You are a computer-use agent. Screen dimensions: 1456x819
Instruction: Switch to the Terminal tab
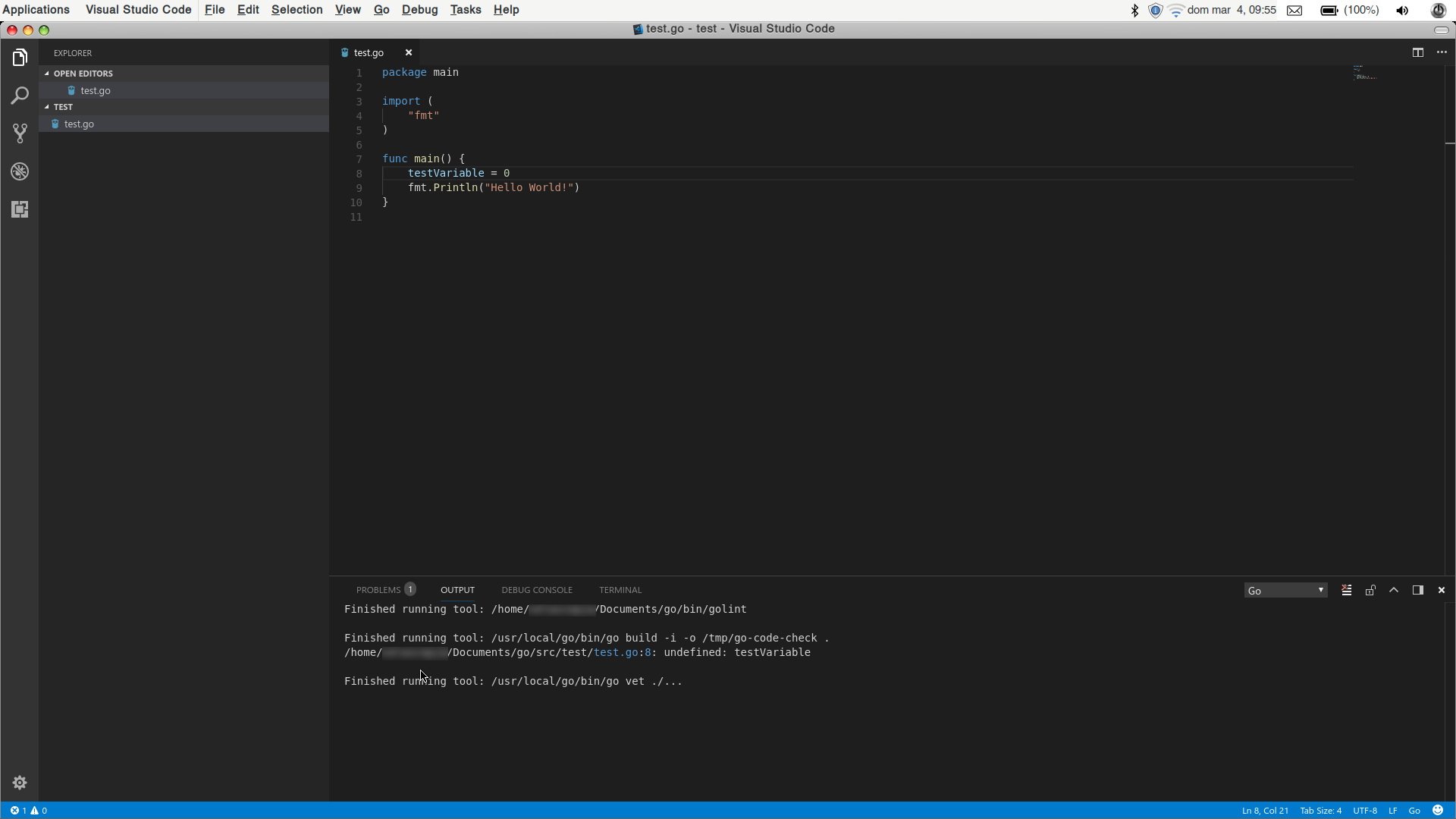[620, 589]
